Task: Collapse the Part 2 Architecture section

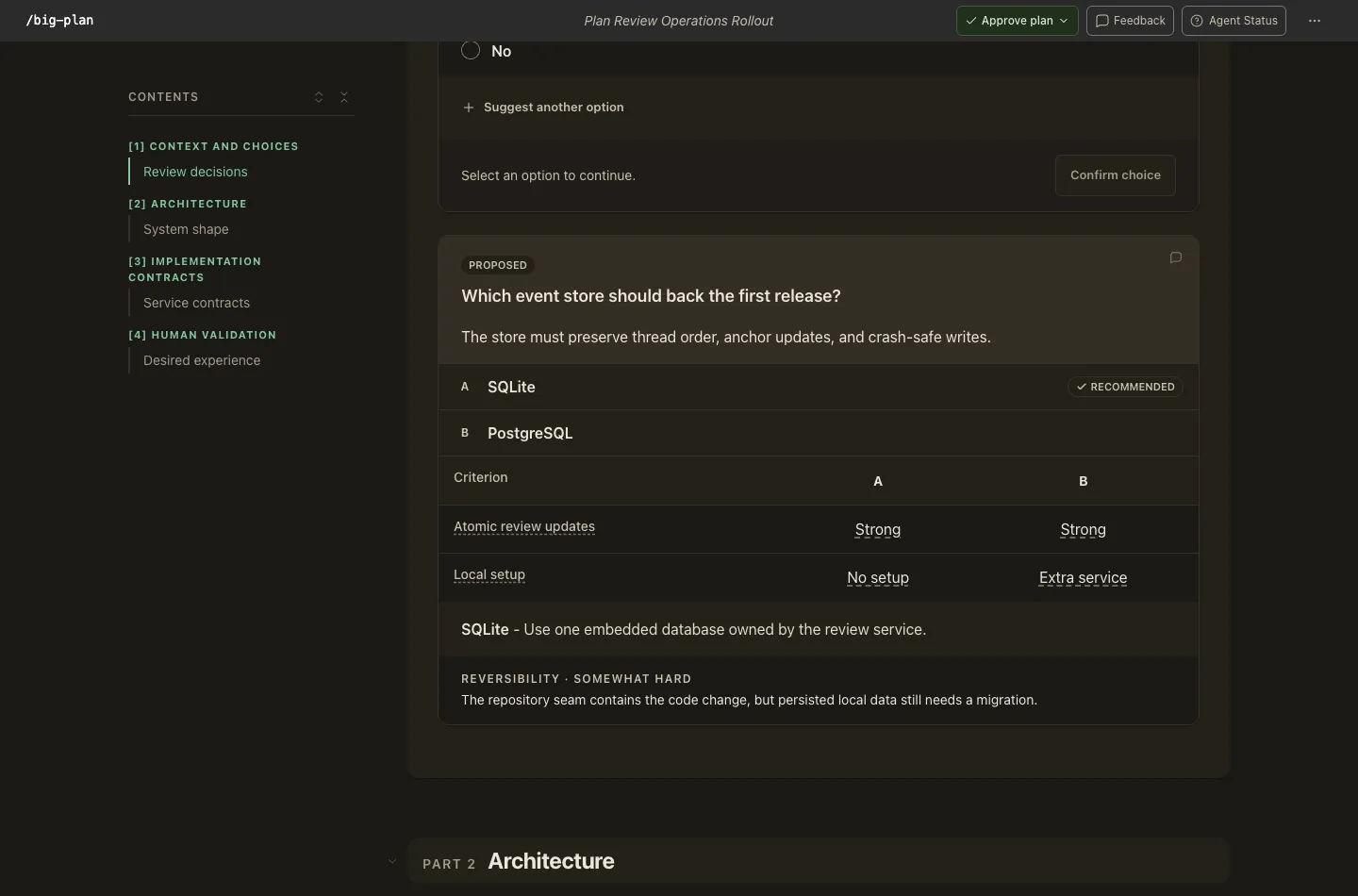Action: (x=392, y=861)
